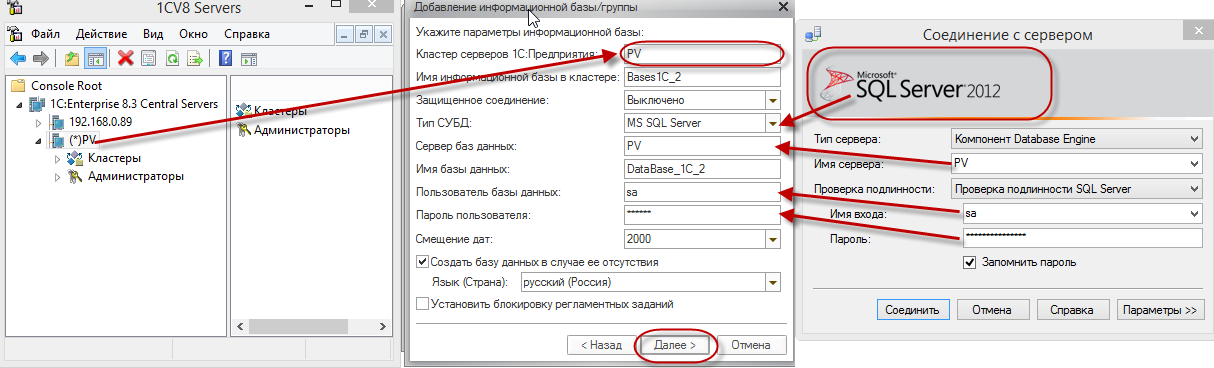The height and width of the screenshot is (368, 1214).
Task: Select 1C:Enterprise 8.3 Central Servers node
Action: click(133, 103)
